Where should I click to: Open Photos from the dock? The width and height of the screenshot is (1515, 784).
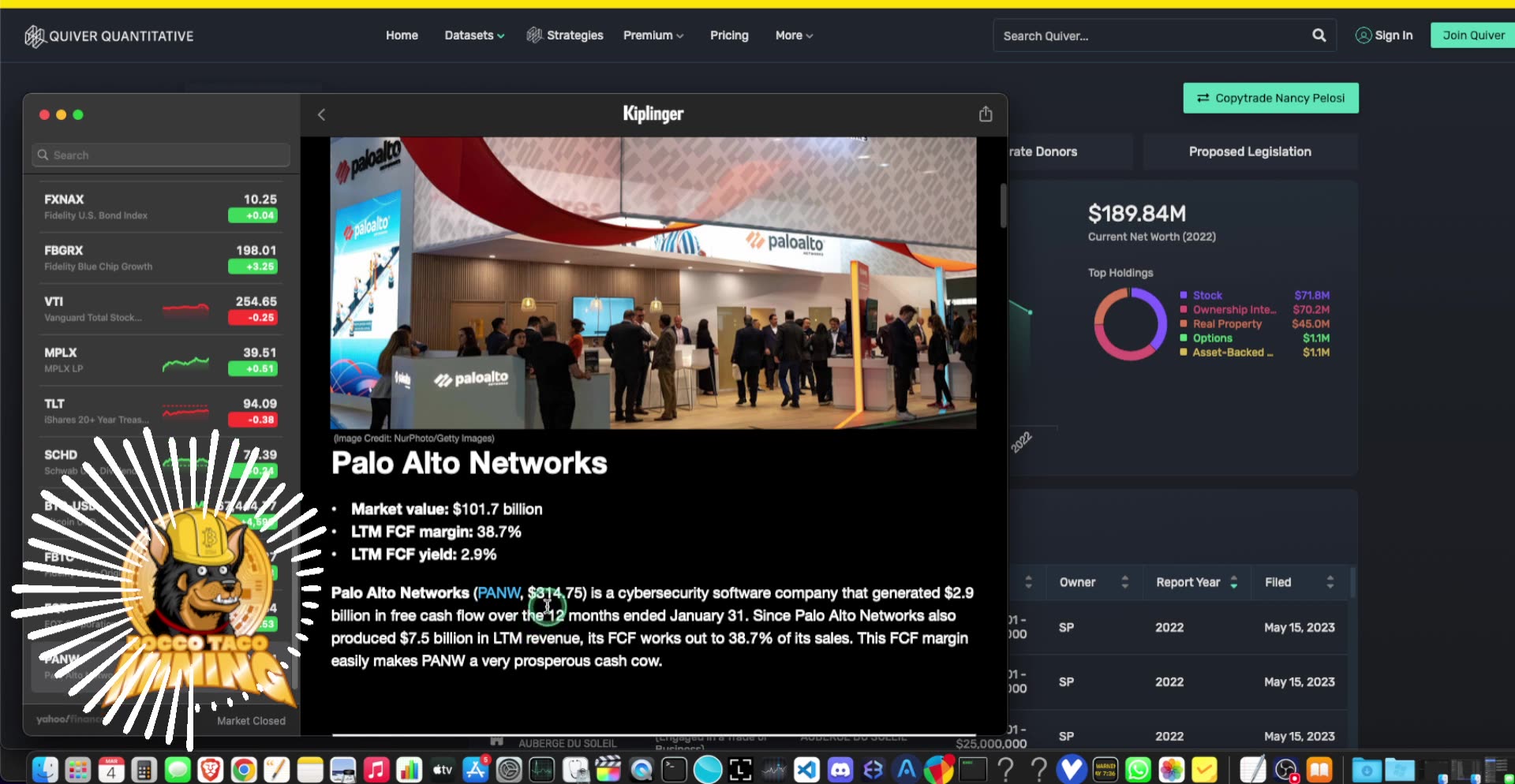(x=1172, y=768)
